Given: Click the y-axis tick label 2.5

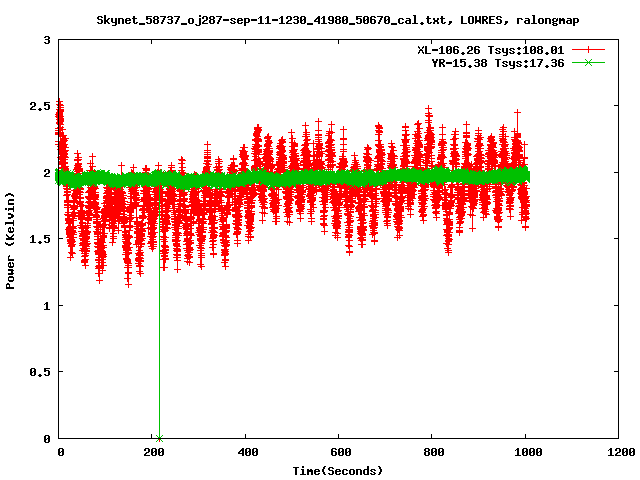Looking at the screenshot, I should (40, 106).
